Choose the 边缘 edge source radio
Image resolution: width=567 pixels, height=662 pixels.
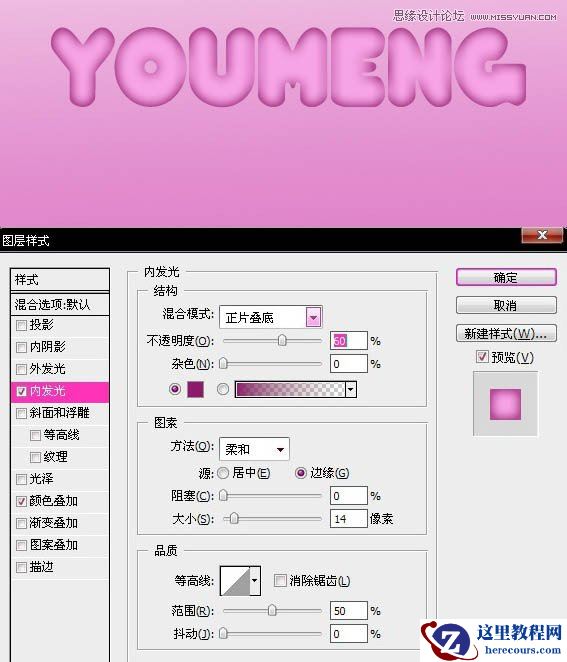301,473
